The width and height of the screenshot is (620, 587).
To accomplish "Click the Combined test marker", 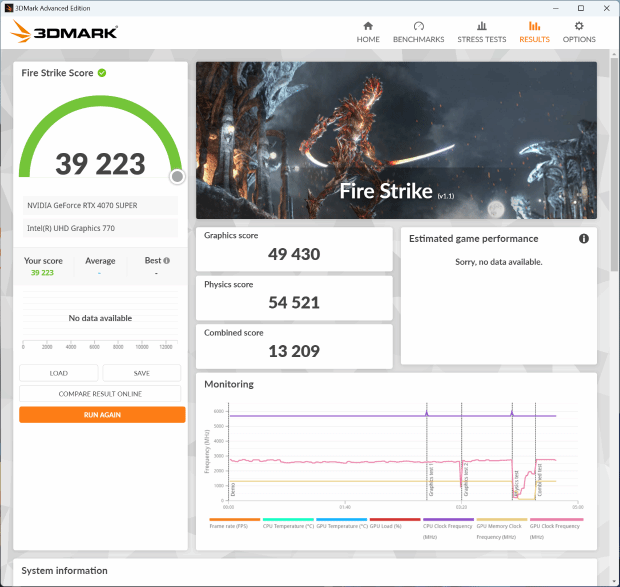I will click(x=540, y=480).
